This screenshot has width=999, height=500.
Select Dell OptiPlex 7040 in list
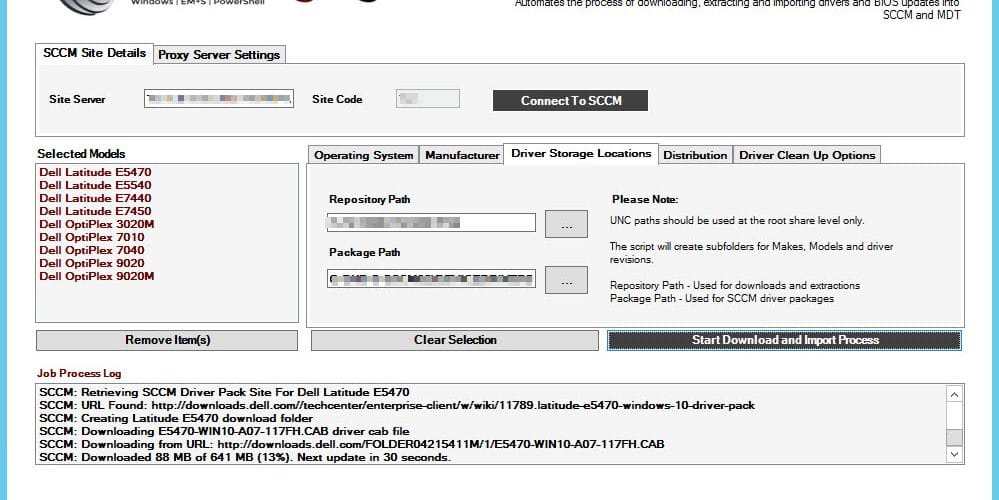coord(92,250)
